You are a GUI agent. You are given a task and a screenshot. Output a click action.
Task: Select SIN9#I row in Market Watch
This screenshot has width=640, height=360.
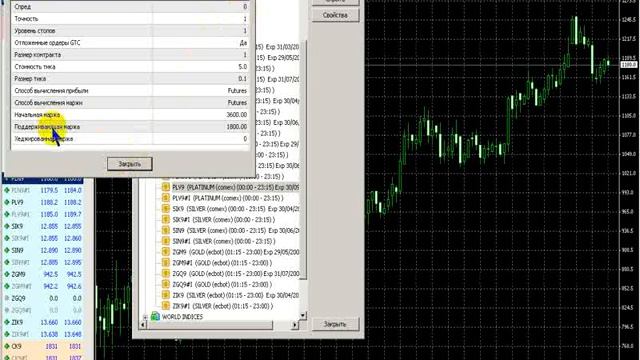(43, 262)
